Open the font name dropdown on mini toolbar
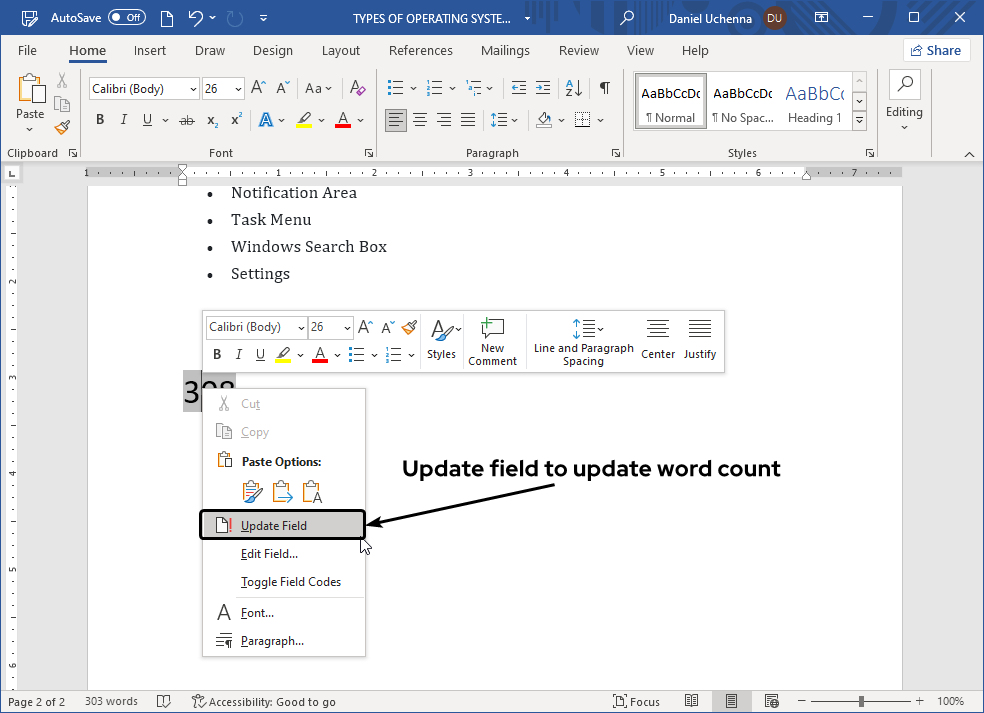Viewport: 984px width, 713px height. click(x=303, y=327)
